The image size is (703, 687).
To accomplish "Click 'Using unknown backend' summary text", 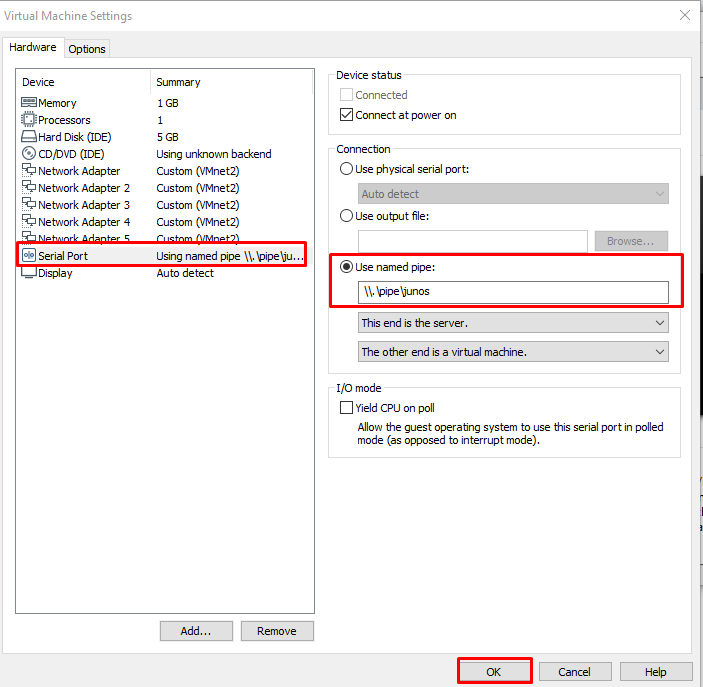I will (214, 154).
